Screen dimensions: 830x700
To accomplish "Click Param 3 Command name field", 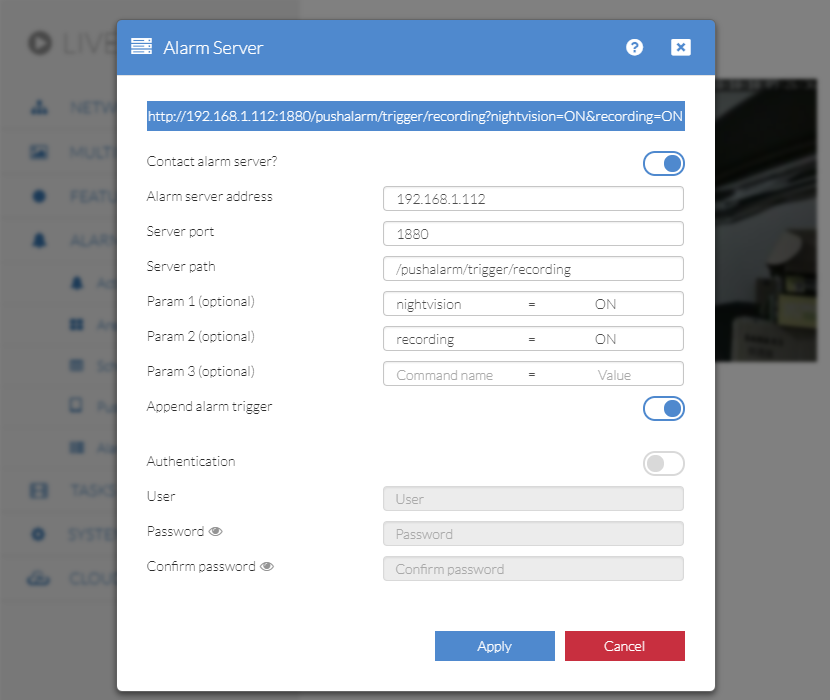I will tap(445, 375).
